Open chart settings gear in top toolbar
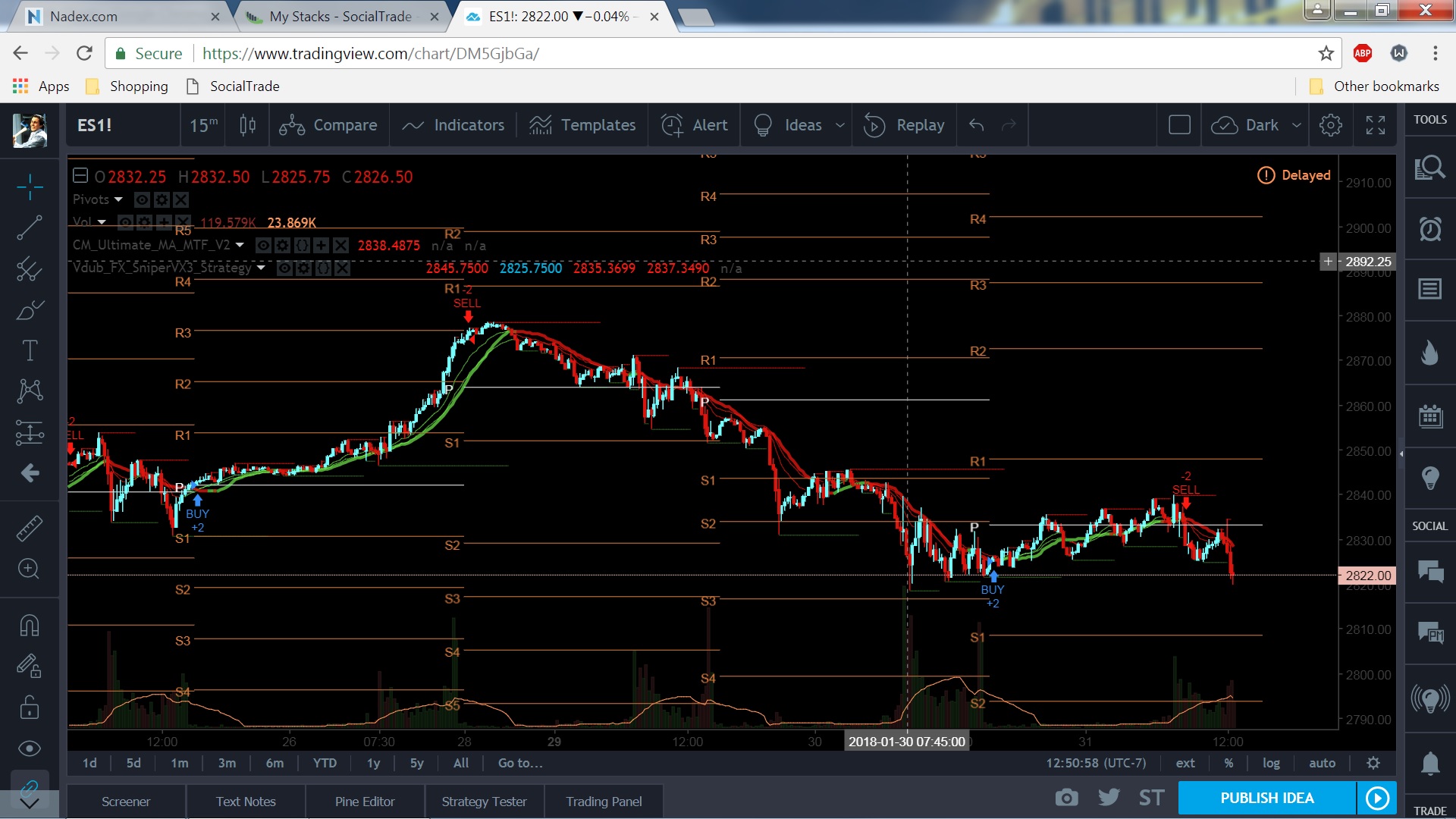Screen dimensions: 1456x819 [x=1330, y=125]
